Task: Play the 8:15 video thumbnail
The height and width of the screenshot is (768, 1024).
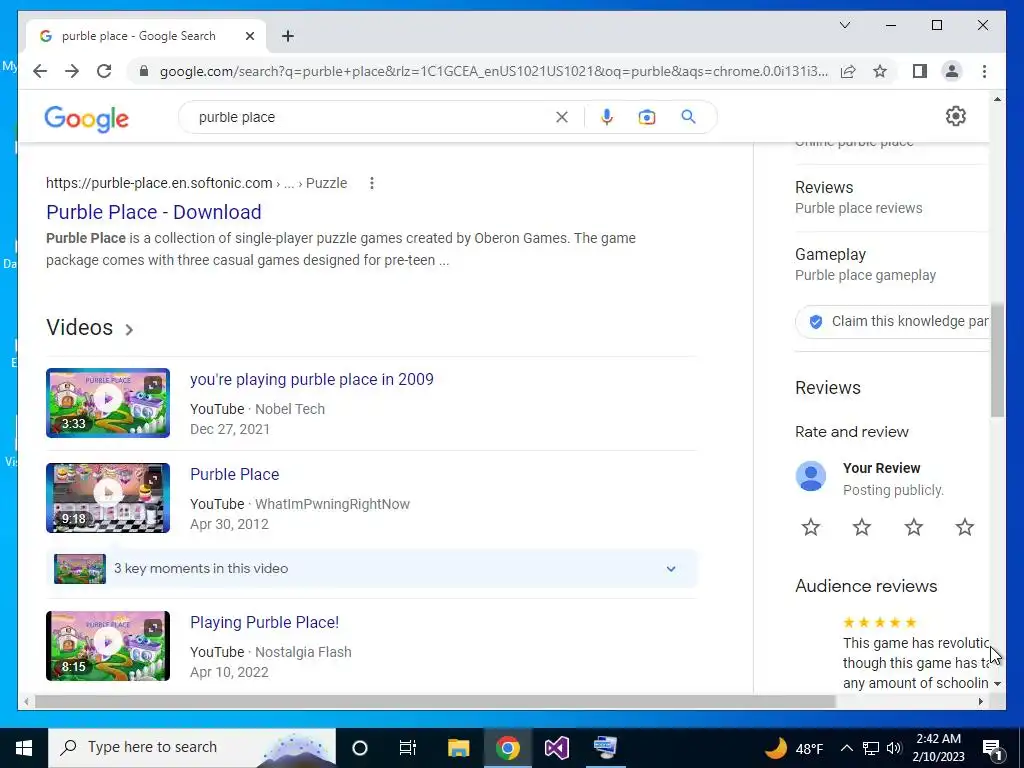Action: pyautogui.click(x=108, y=646)
